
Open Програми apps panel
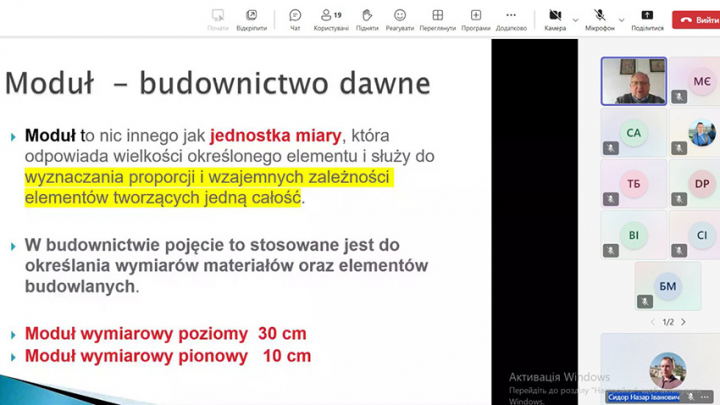[x=475, y=18]
